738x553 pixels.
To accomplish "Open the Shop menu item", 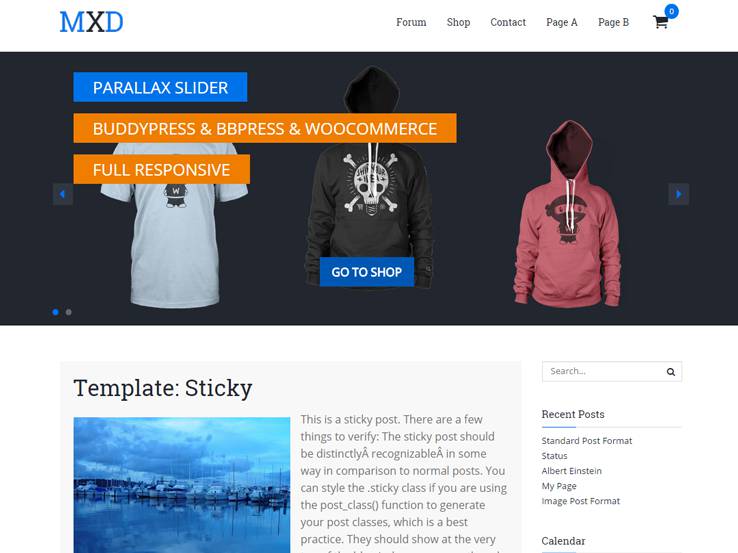I will pyautogui.click(x=458, y=22).
